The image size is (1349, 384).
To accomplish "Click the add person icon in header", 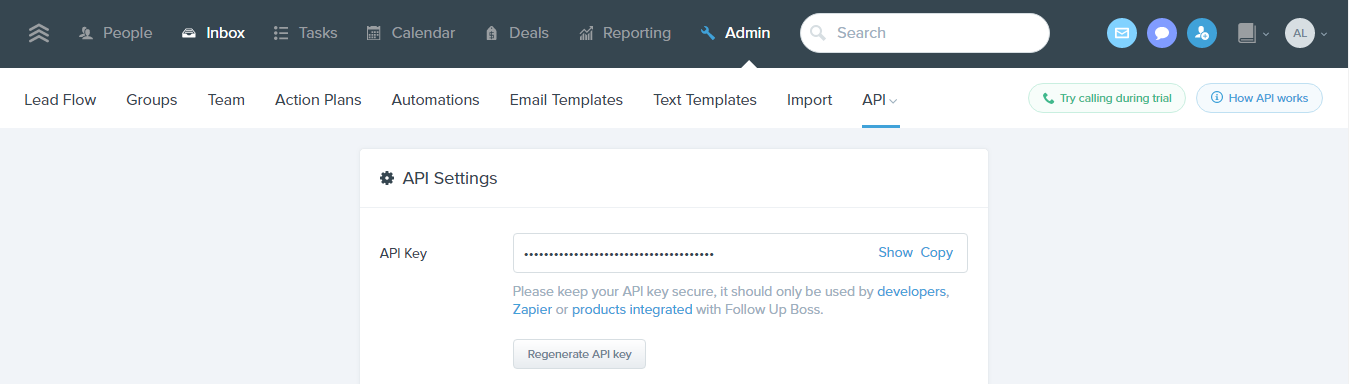I will [1202, 33].
